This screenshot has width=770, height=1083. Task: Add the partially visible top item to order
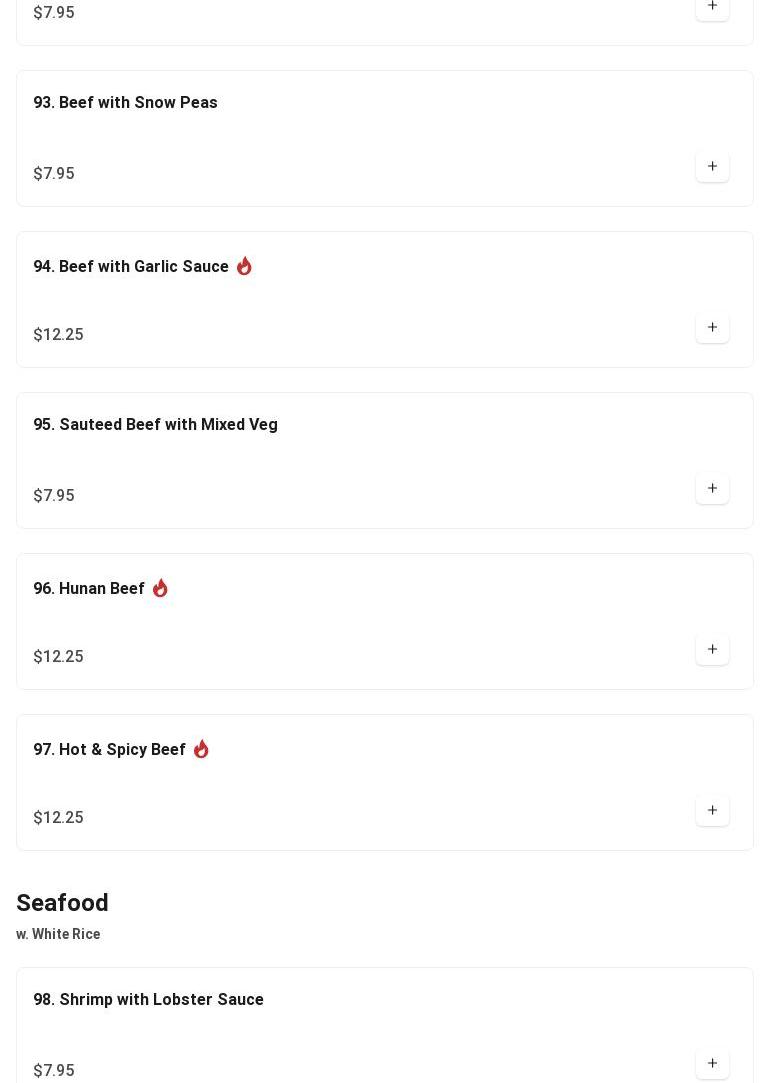tap(712, 8)
